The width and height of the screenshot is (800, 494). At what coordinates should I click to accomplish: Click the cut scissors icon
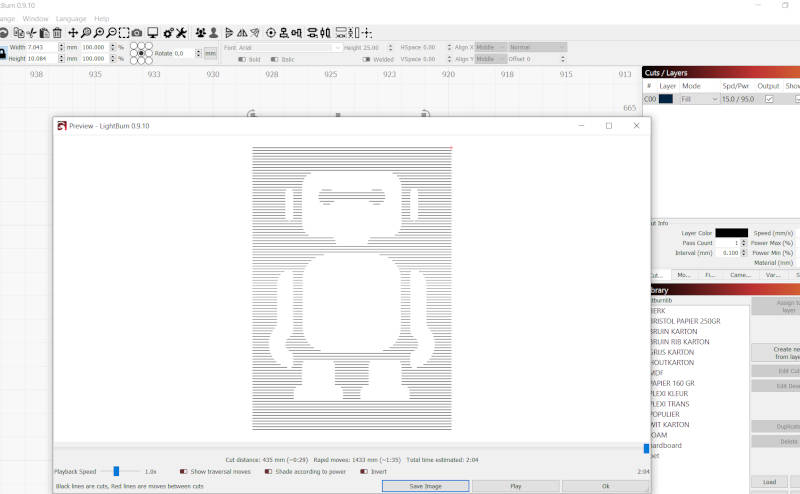[32, 33]
